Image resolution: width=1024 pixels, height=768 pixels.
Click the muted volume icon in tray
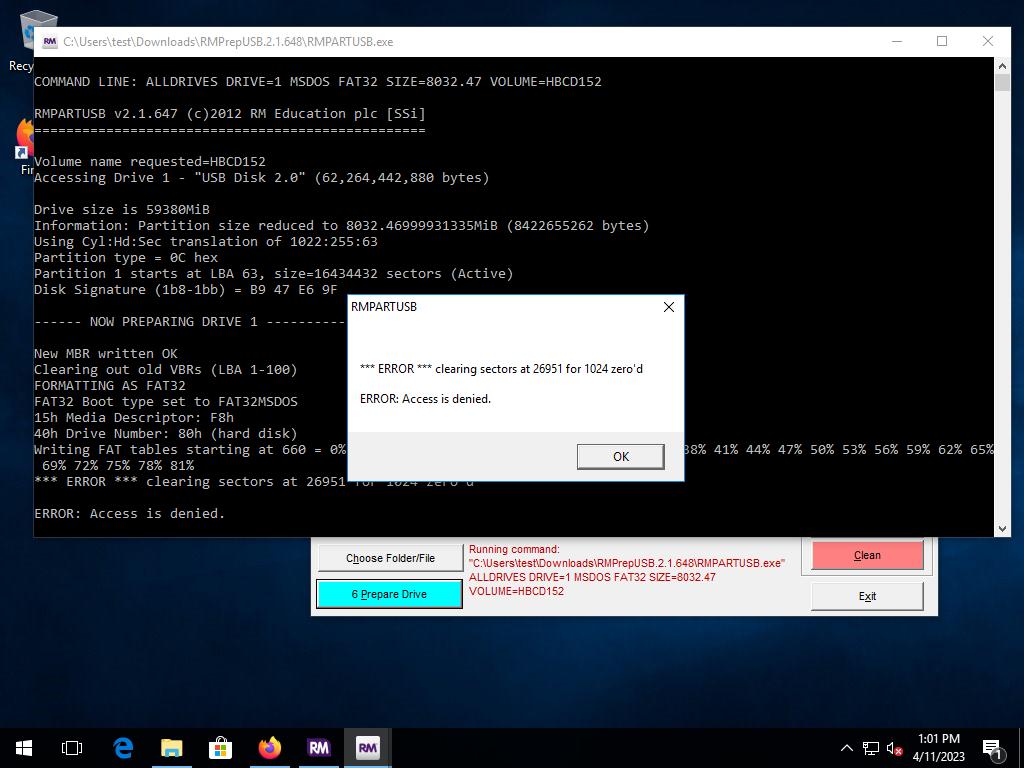[x=895, y=748]
